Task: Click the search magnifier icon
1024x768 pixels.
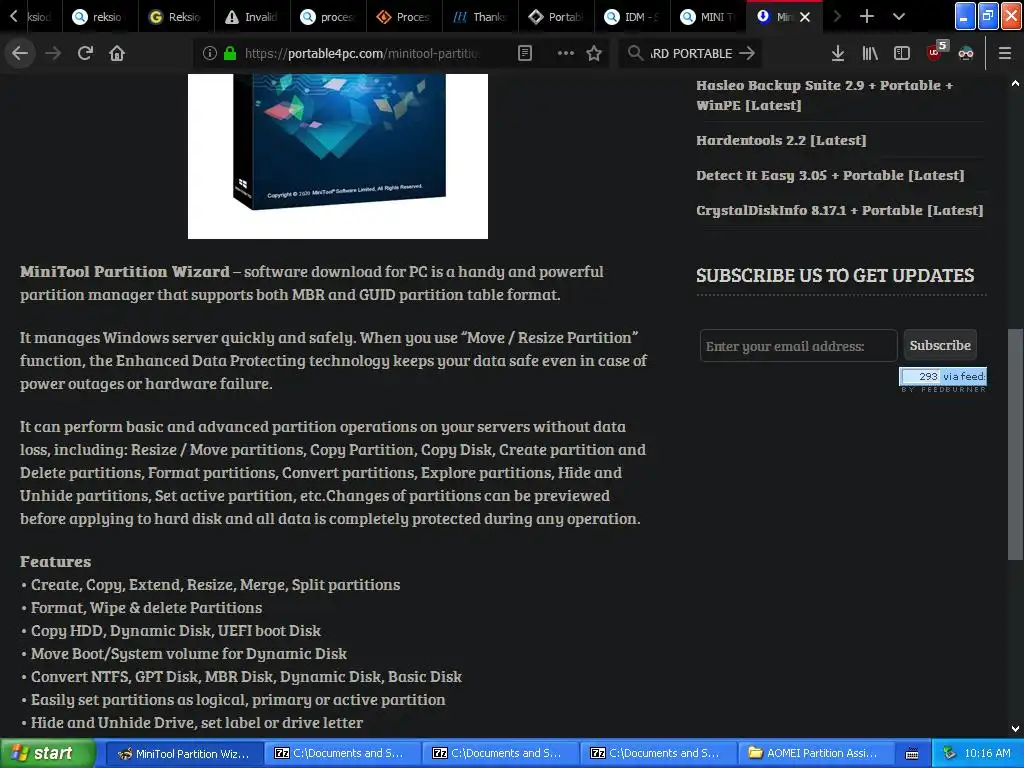Action: 635,53
